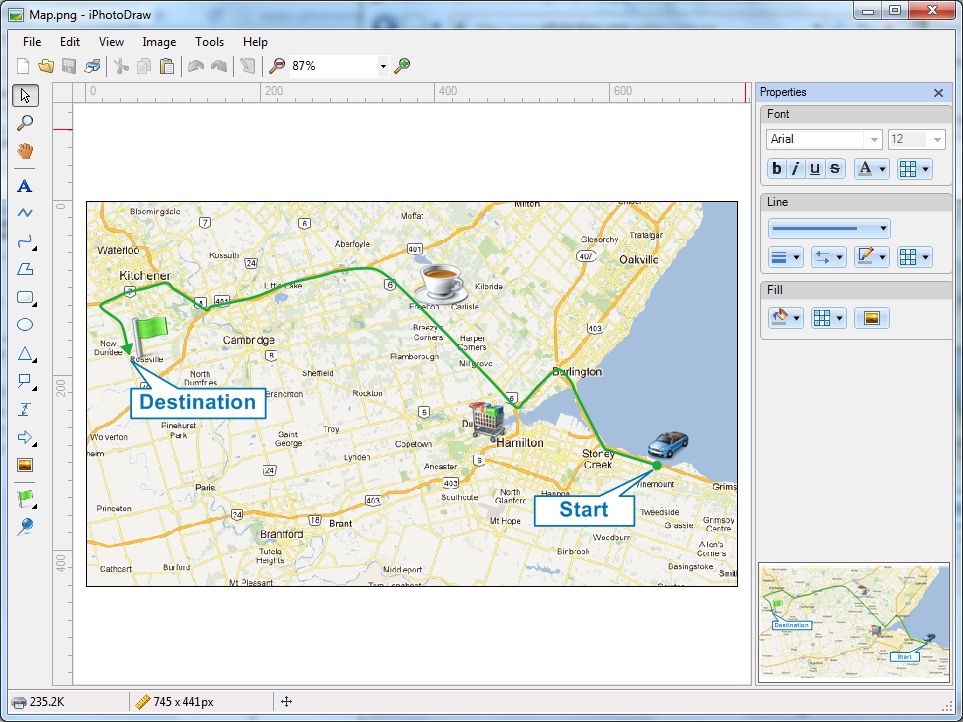Select the block arrow shape tool
The height and width of the screenshot is (722, 963).
25,437
